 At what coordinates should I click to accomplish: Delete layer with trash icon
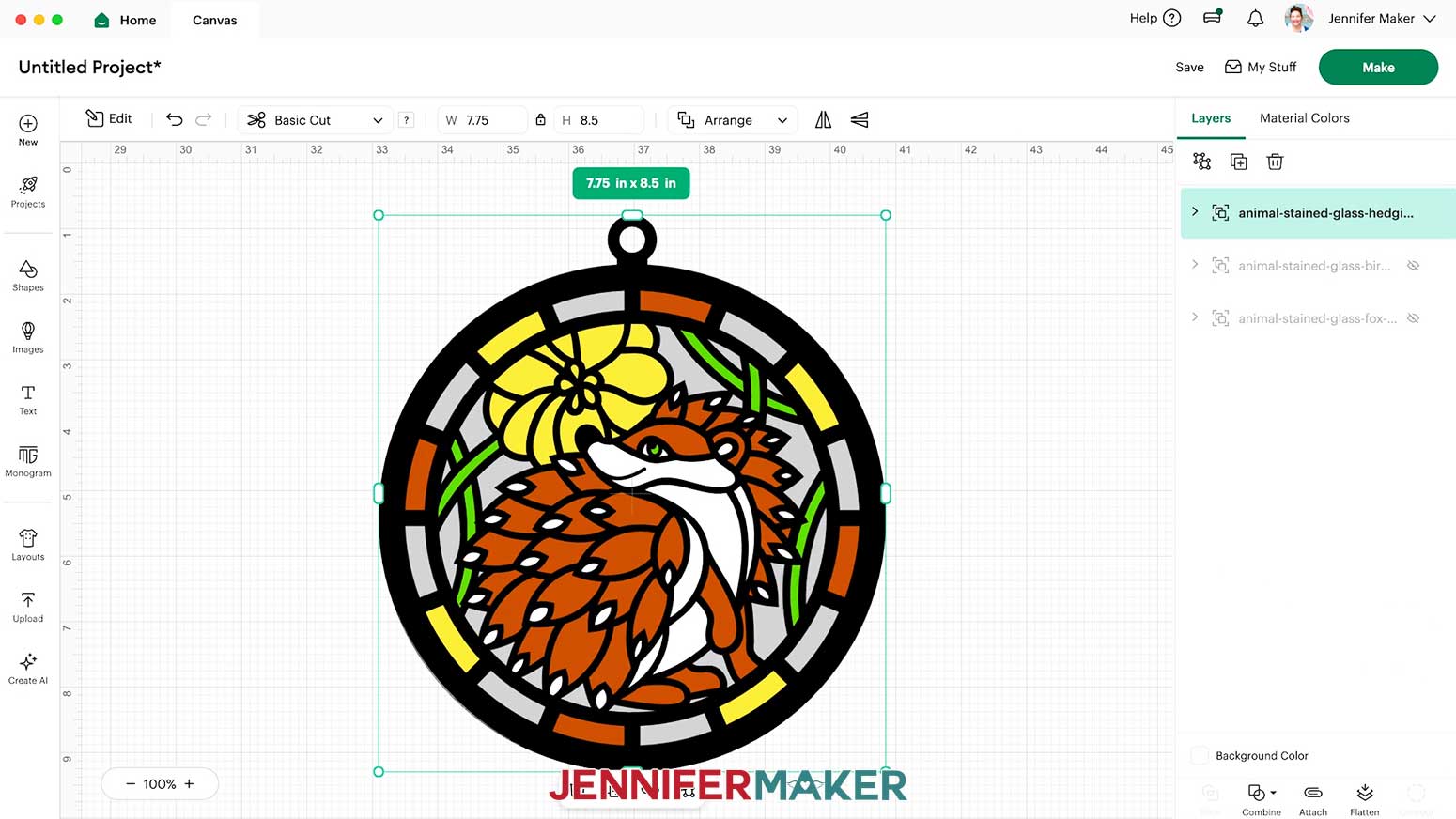pos(1275,162)
